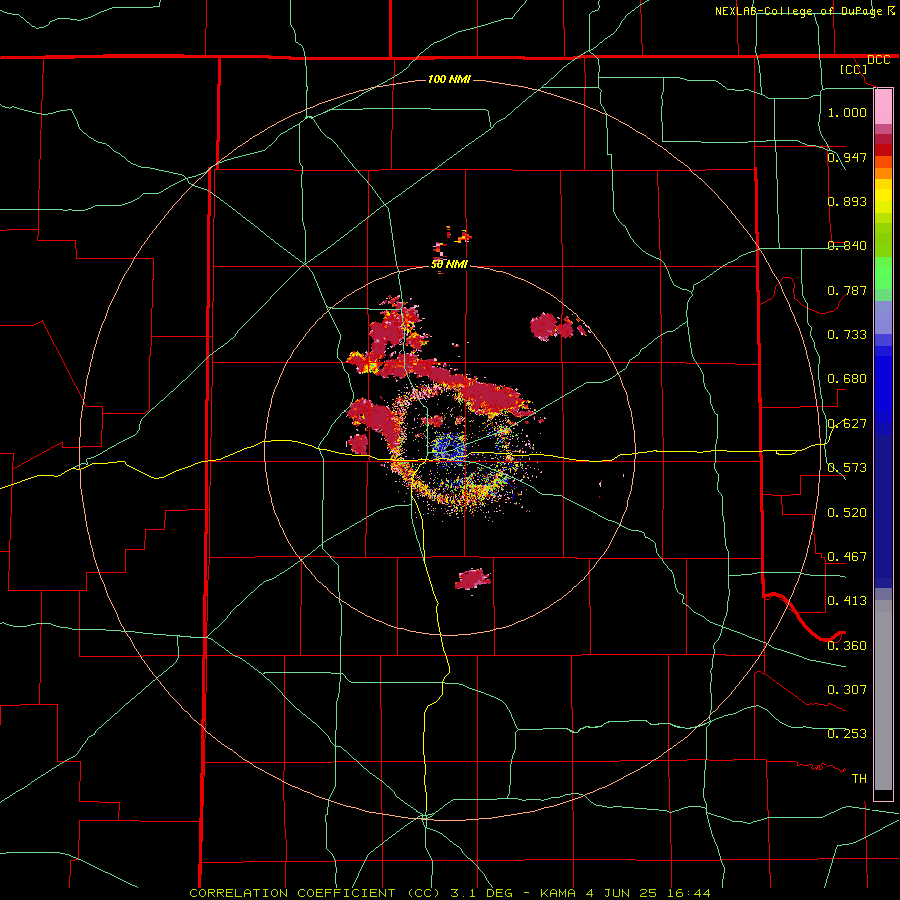This screenshot has height=900, width=900.
Task: Click the TH threshold label in legend
Action: click(x=859, y=778)
